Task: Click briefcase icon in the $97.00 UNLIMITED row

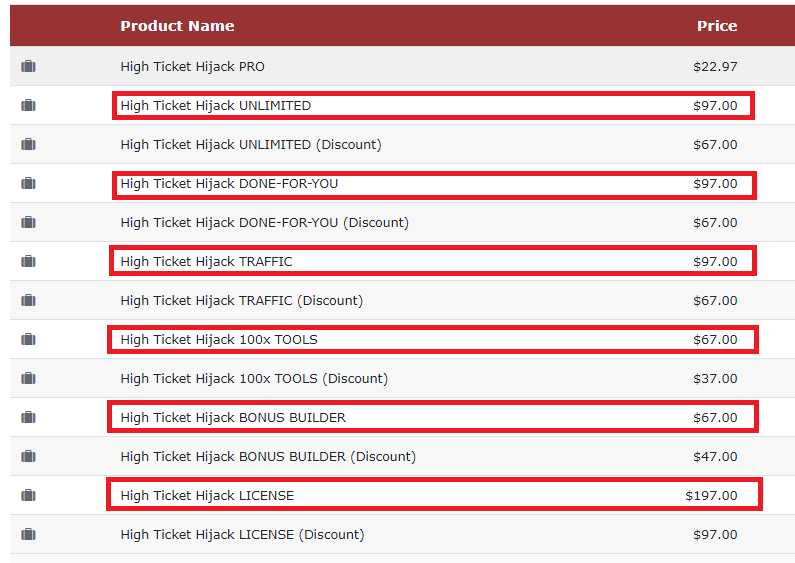Action: pos(28,105)
